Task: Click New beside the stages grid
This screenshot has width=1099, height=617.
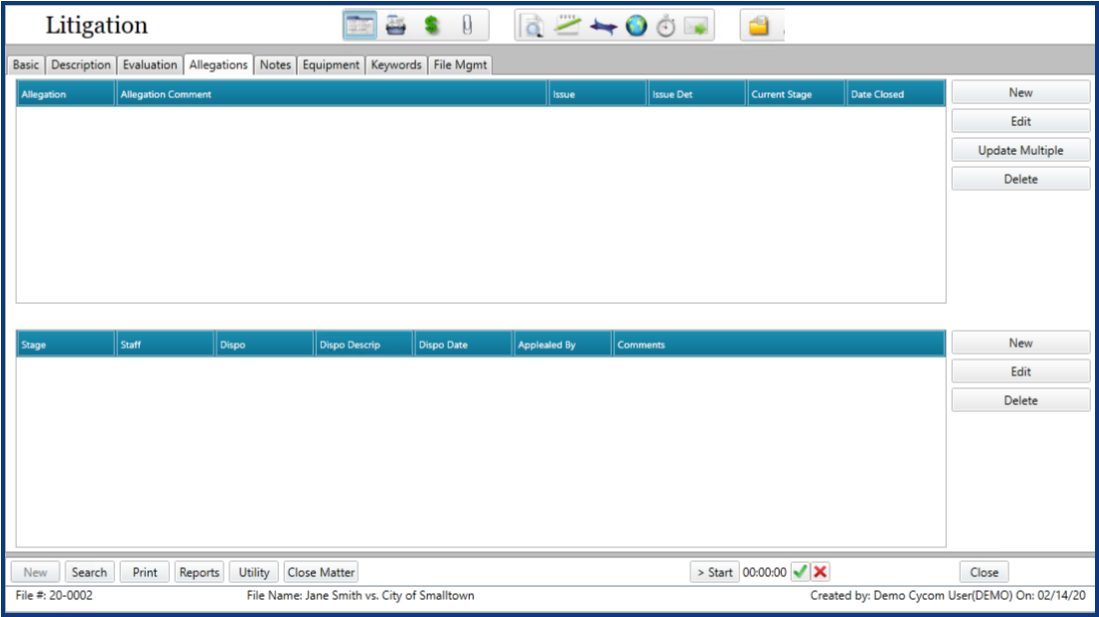Action: pyautogui.click(x=1020, y=343)
